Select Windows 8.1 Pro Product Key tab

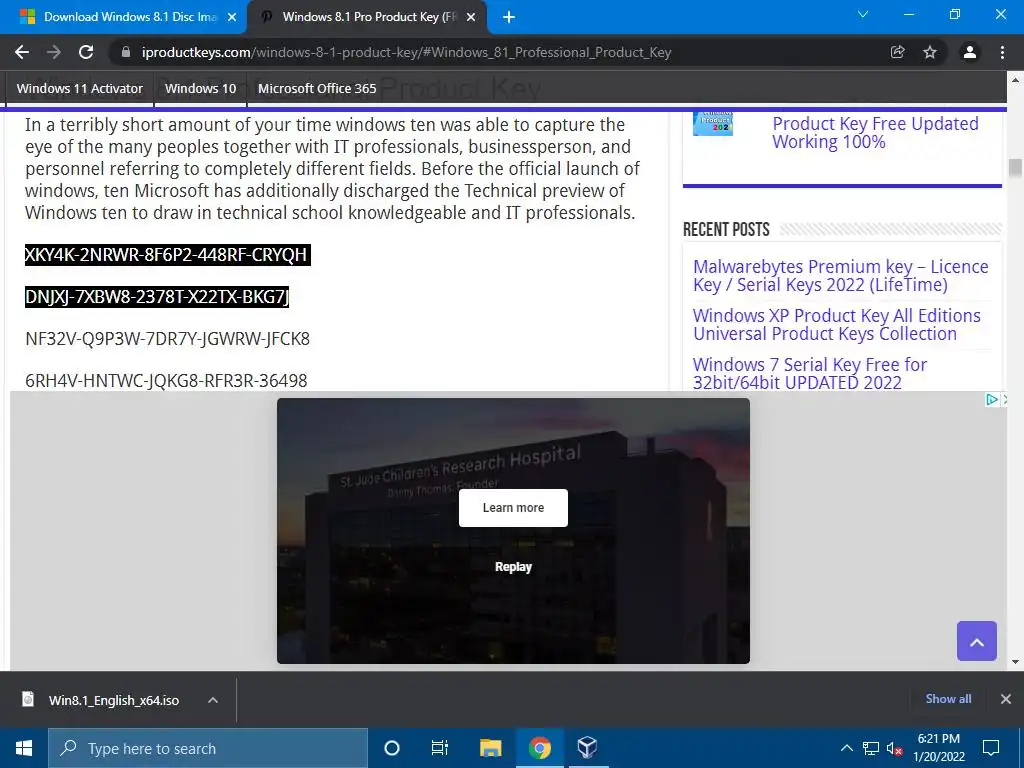pyautogui.click(x=366, y=17)
